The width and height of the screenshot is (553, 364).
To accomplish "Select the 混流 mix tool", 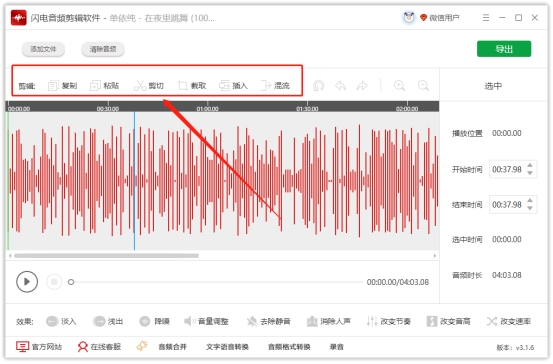I will pyautogui.click(x=275, y=85).
